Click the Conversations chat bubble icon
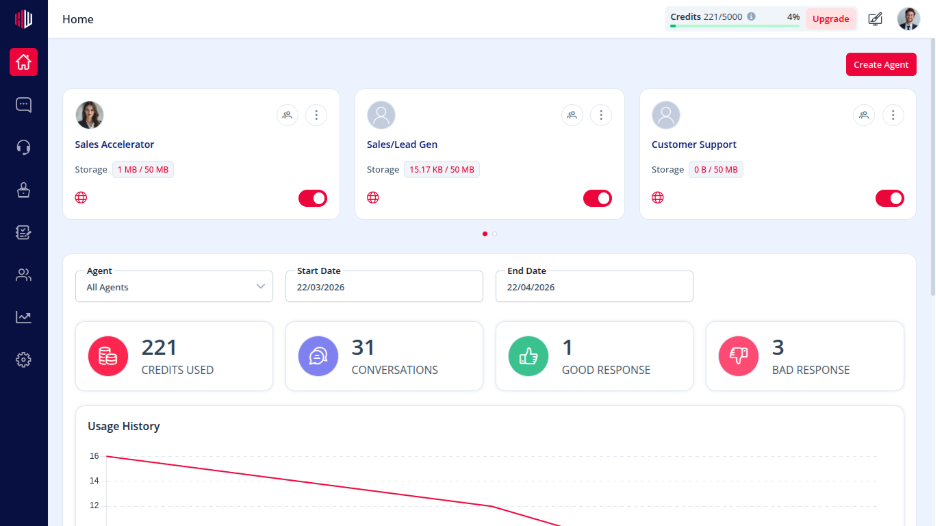The width and height of the screenshot is (936, 526). 318,356
